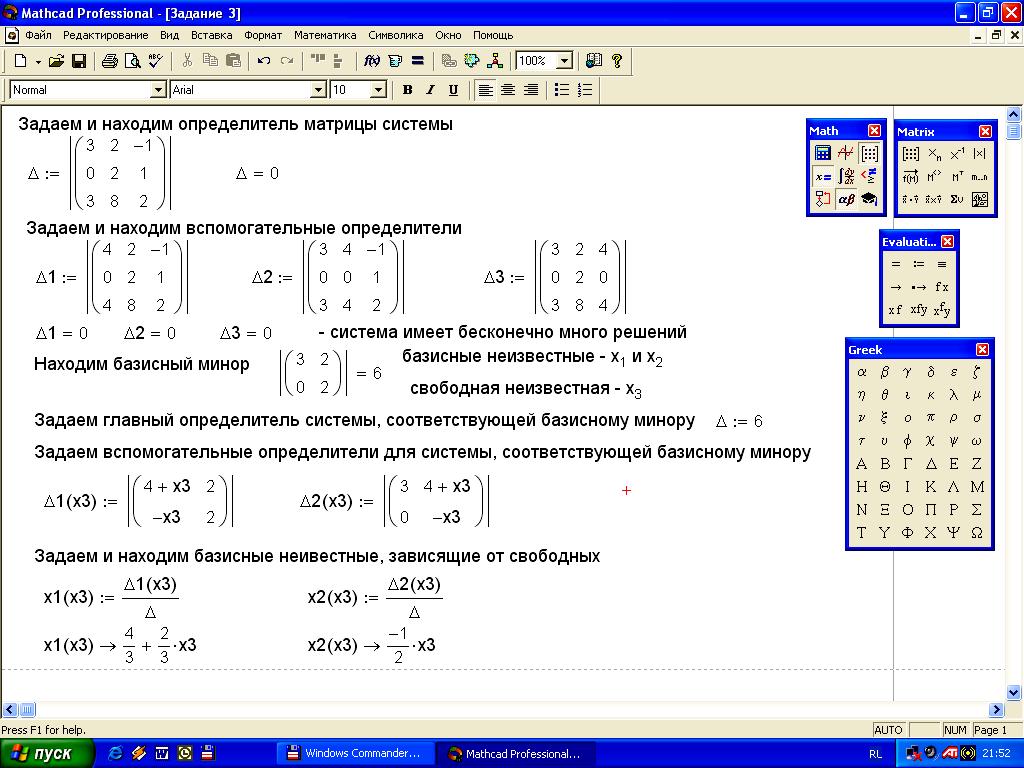The height and width of the screenshot is (768, 1024).
Task: Launch Internet Explorer from quick launch
Action: (116, 754)
